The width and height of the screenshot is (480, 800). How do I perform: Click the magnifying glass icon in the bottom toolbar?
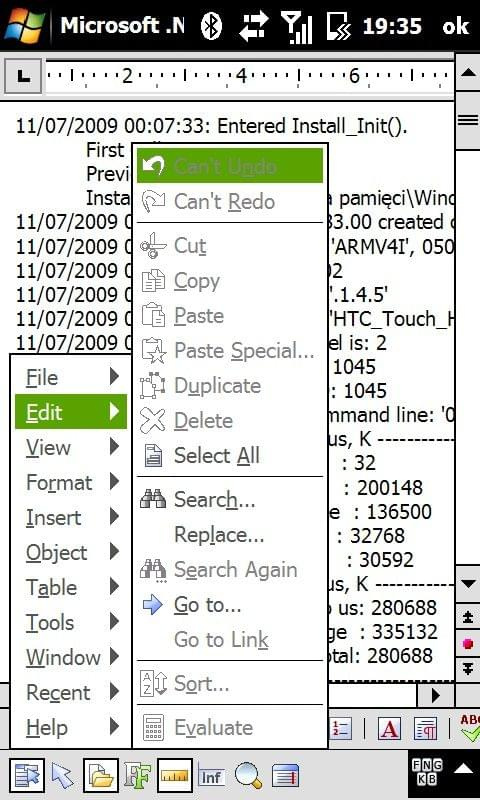click(248, 777)
